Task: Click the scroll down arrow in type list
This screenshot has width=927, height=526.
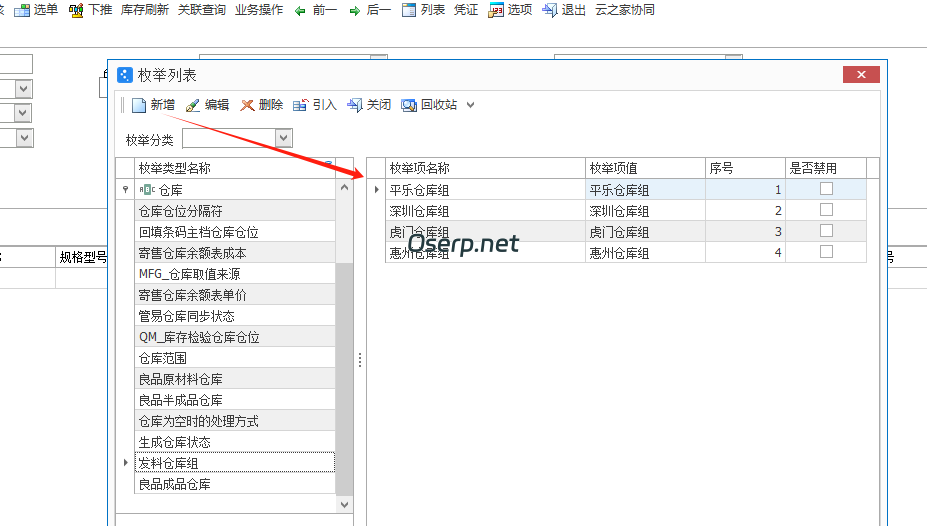Action: point(344,504)
